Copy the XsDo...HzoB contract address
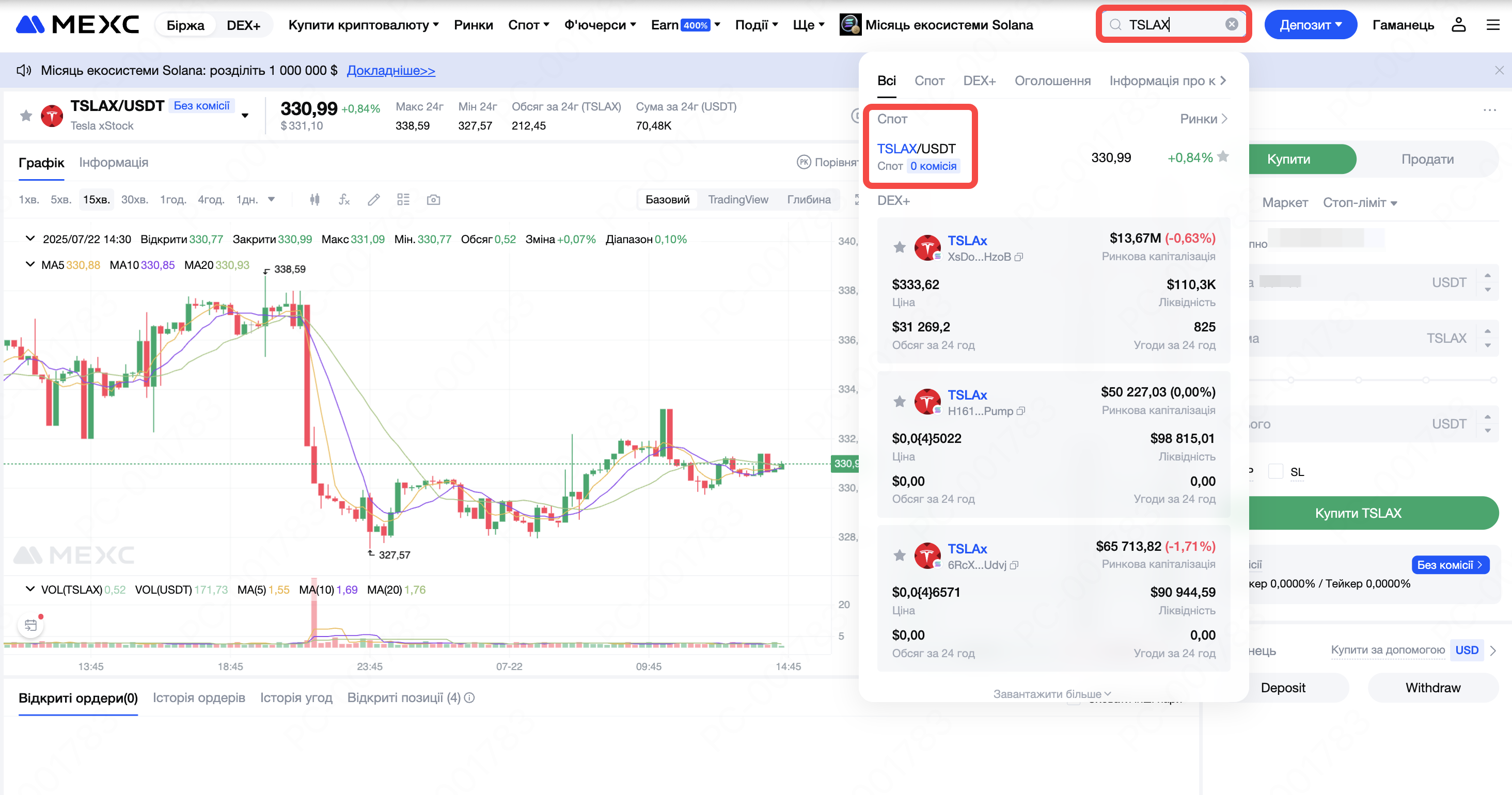The height and width of the screenshot is (795, 1512). (x=1019, y=257)
